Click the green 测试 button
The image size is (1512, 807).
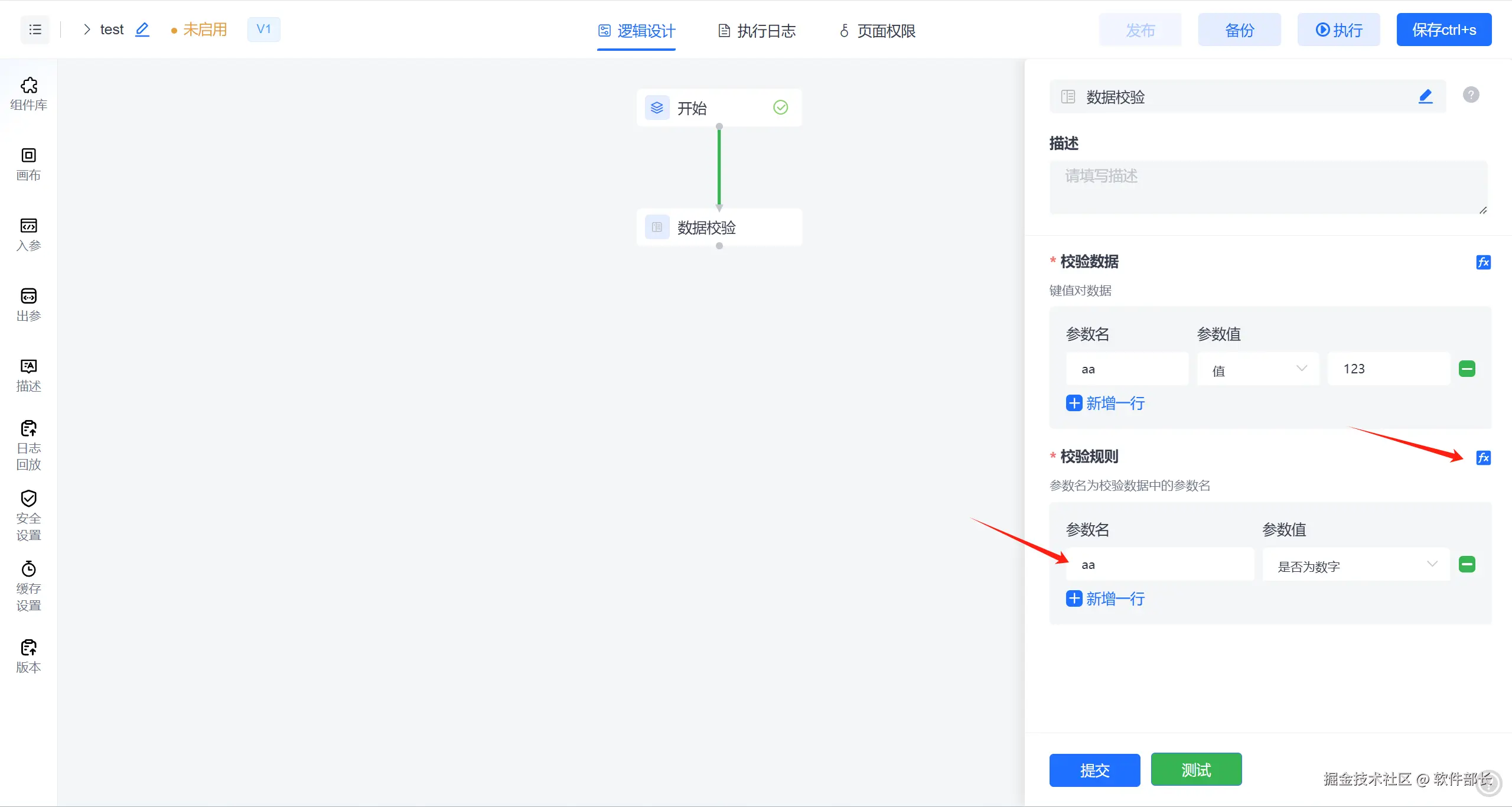1196,770
